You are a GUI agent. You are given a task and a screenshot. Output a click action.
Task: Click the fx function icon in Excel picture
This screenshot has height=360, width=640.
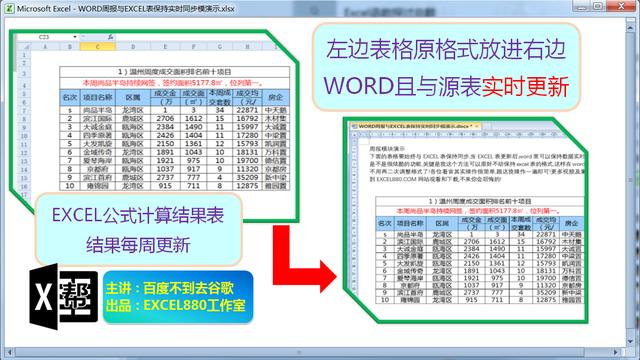[x=110, y=37]
